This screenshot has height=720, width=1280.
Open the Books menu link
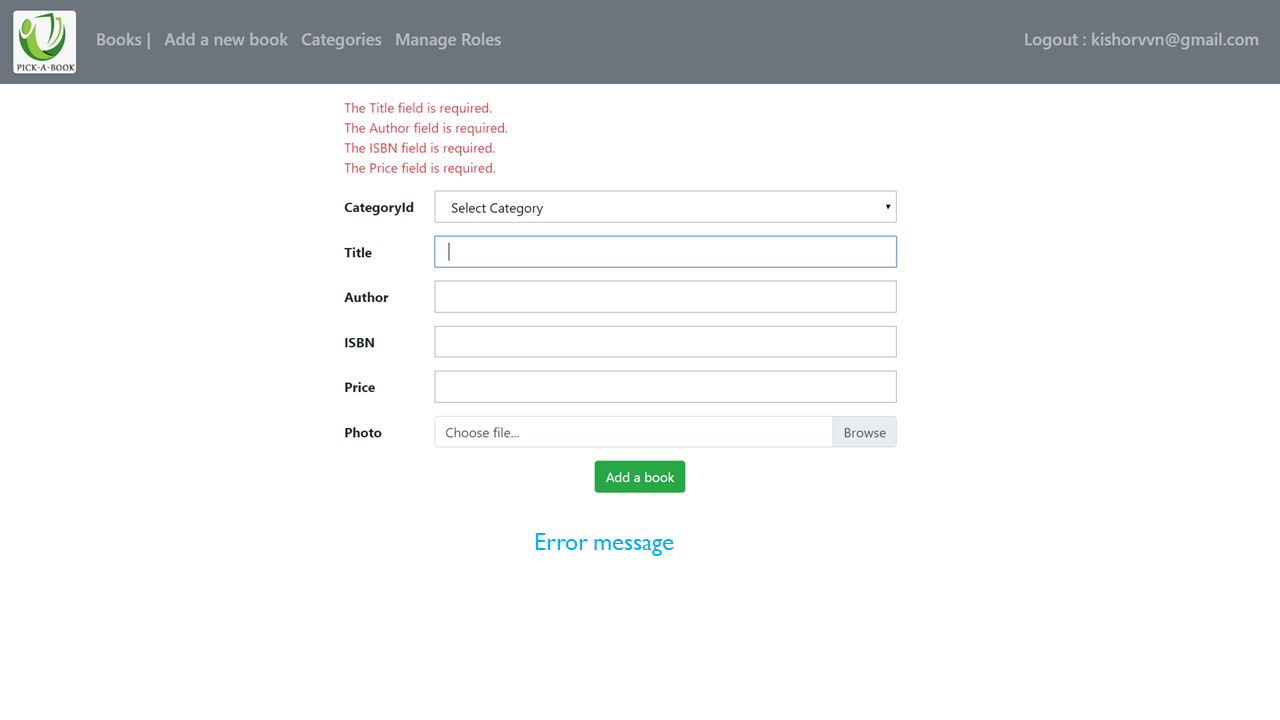pyautogui.click(x=119, y=40)
